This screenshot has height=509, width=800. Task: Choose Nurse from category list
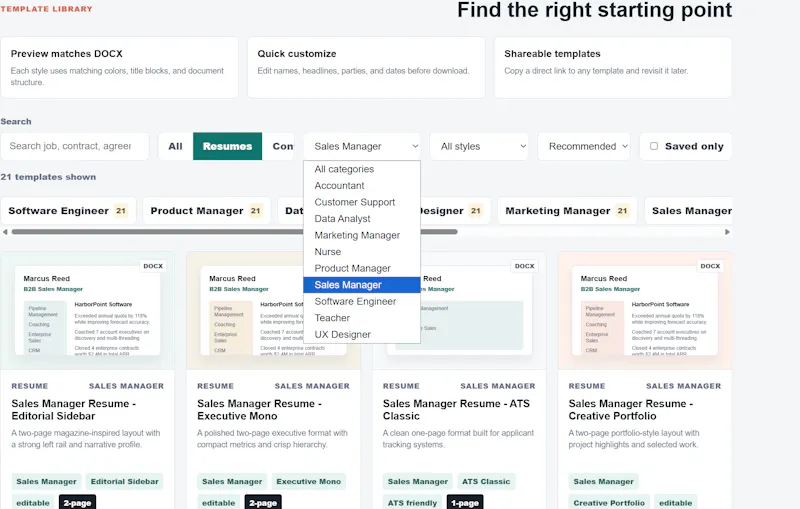click(x=362, y=252)
